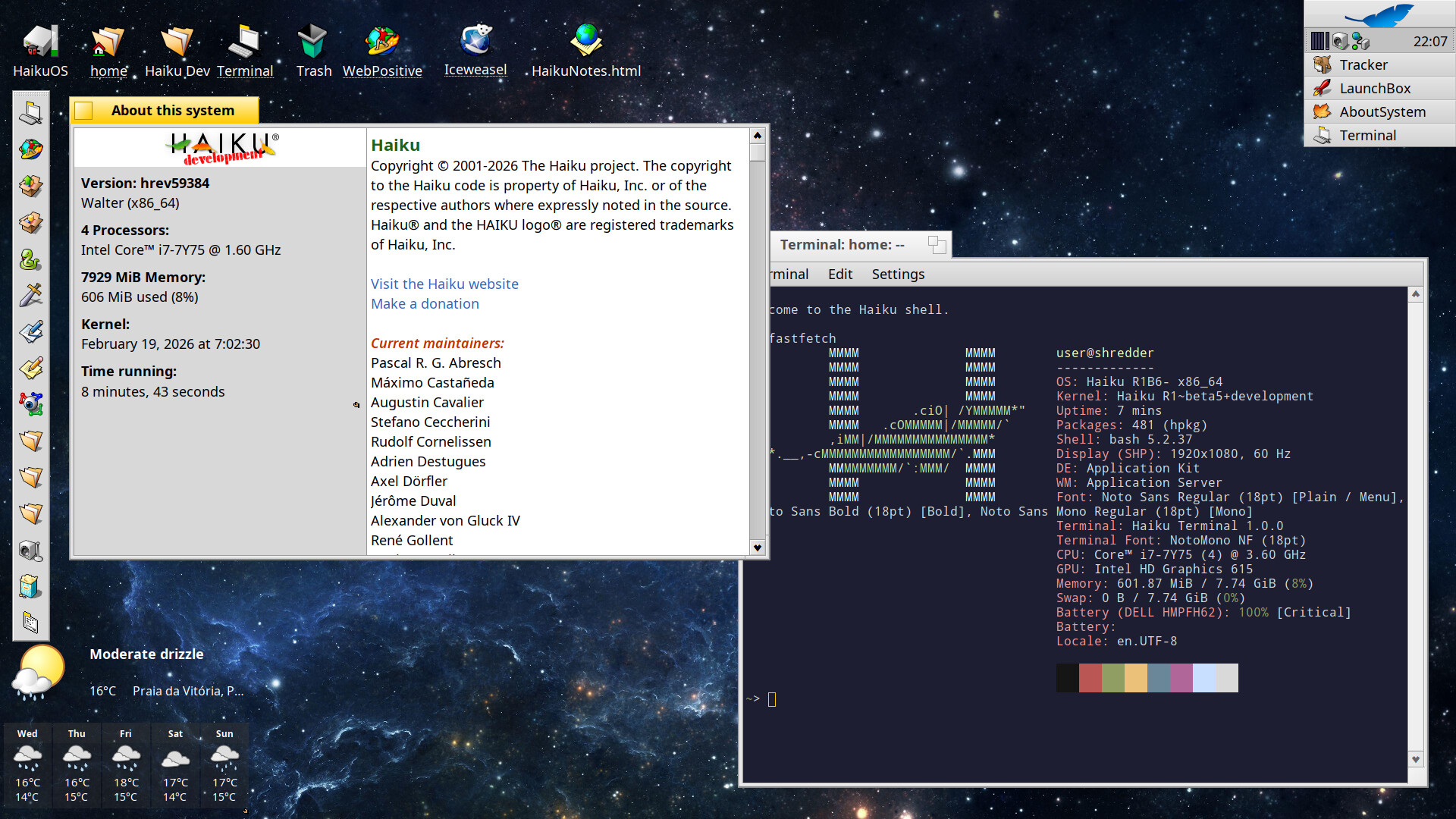Click the sword icon in LaunchBox panel
1456x819 pixels.
point(31,296)
